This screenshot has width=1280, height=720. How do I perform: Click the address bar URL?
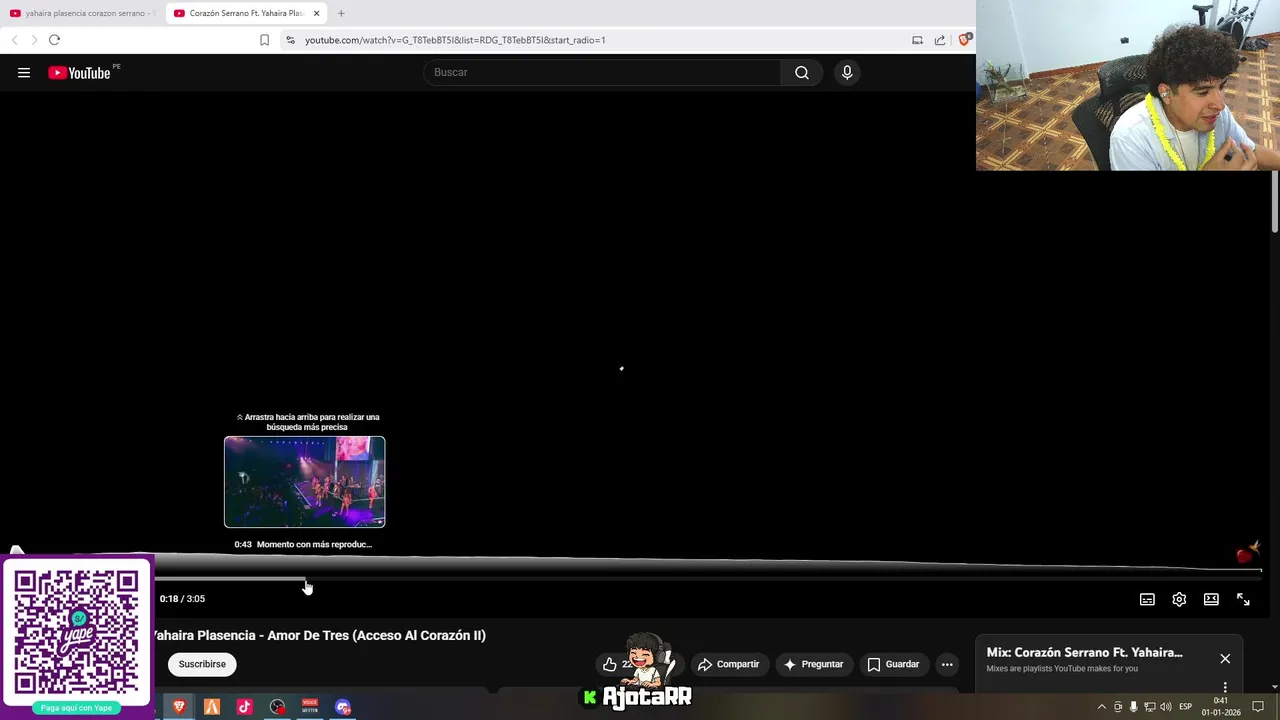click(455, 40)
